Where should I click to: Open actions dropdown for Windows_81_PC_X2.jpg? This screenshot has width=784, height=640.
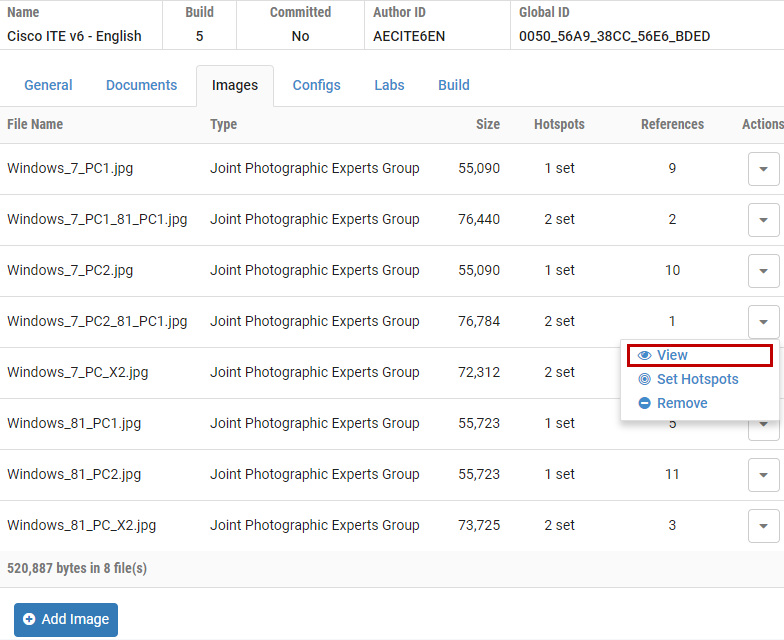coord(764,526)
